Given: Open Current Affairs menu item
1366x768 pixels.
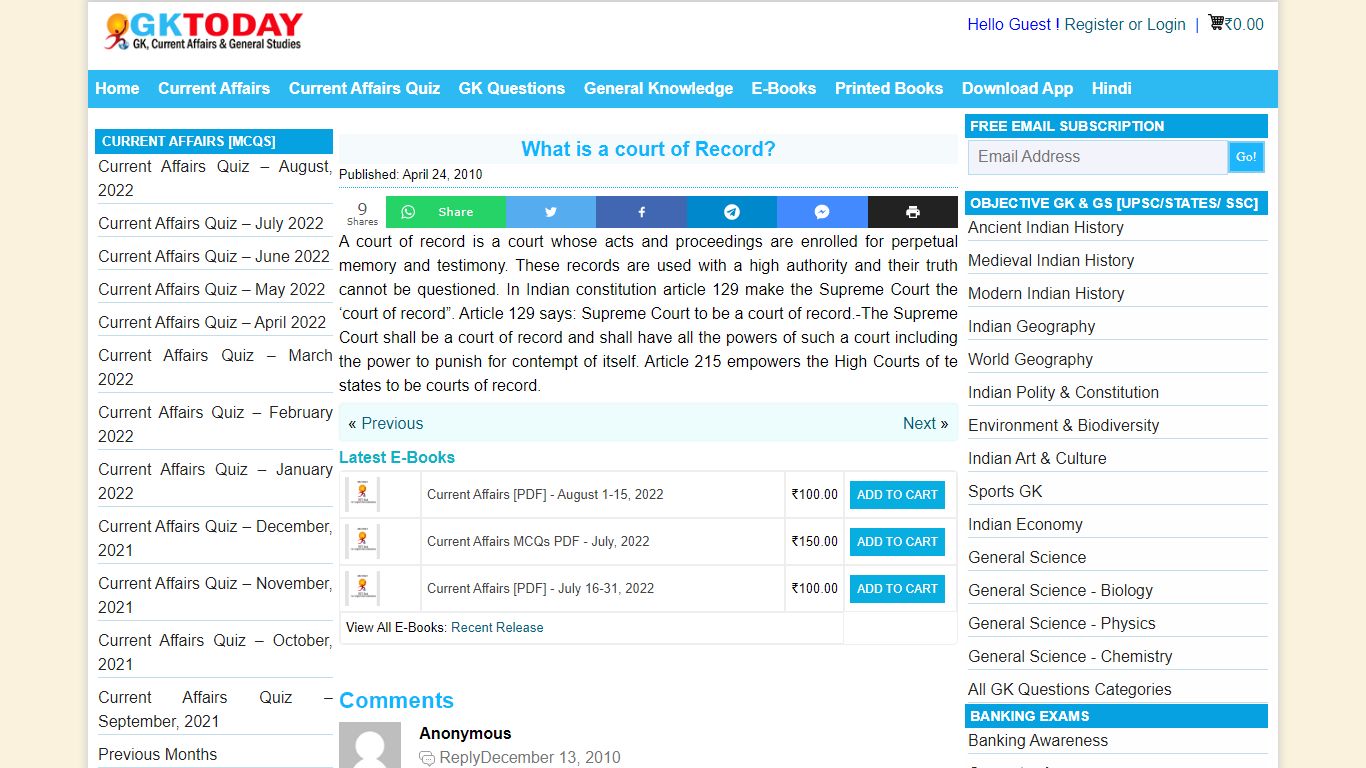Looking at the screenshot, I should coord(214,88).
